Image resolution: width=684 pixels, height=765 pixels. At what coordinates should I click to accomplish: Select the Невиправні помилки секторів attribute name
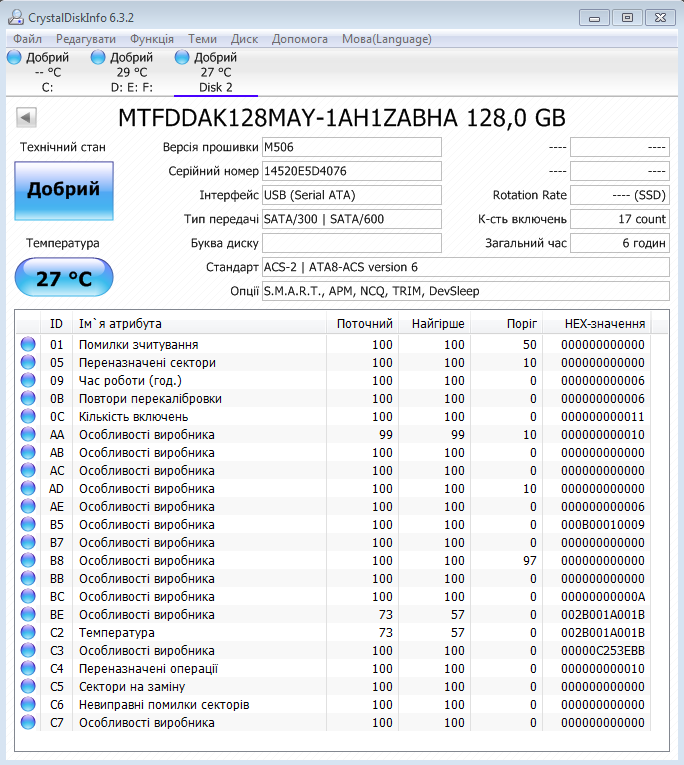coord(164,705)
